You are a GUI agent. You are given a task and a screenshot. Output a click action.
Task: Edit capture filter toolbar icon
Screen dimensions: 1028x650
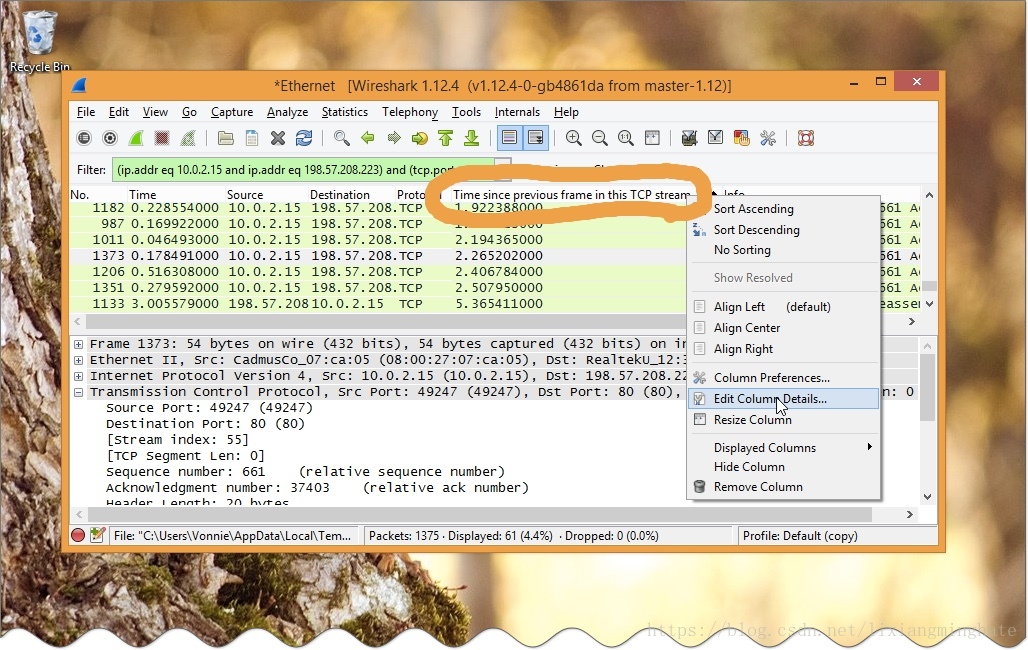689,138
